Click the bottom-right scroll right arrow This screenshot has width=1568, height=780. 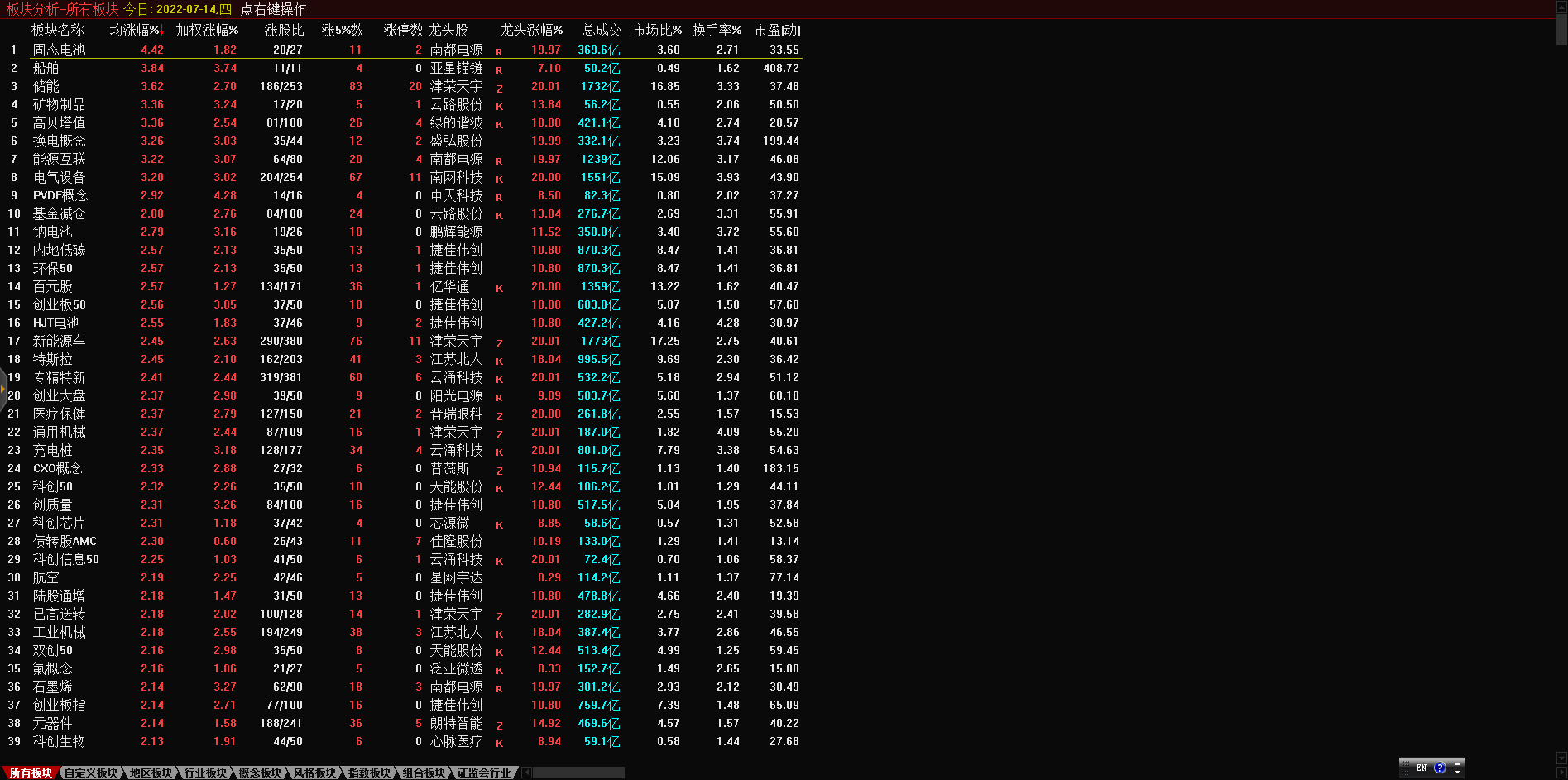pos(1561,773)
